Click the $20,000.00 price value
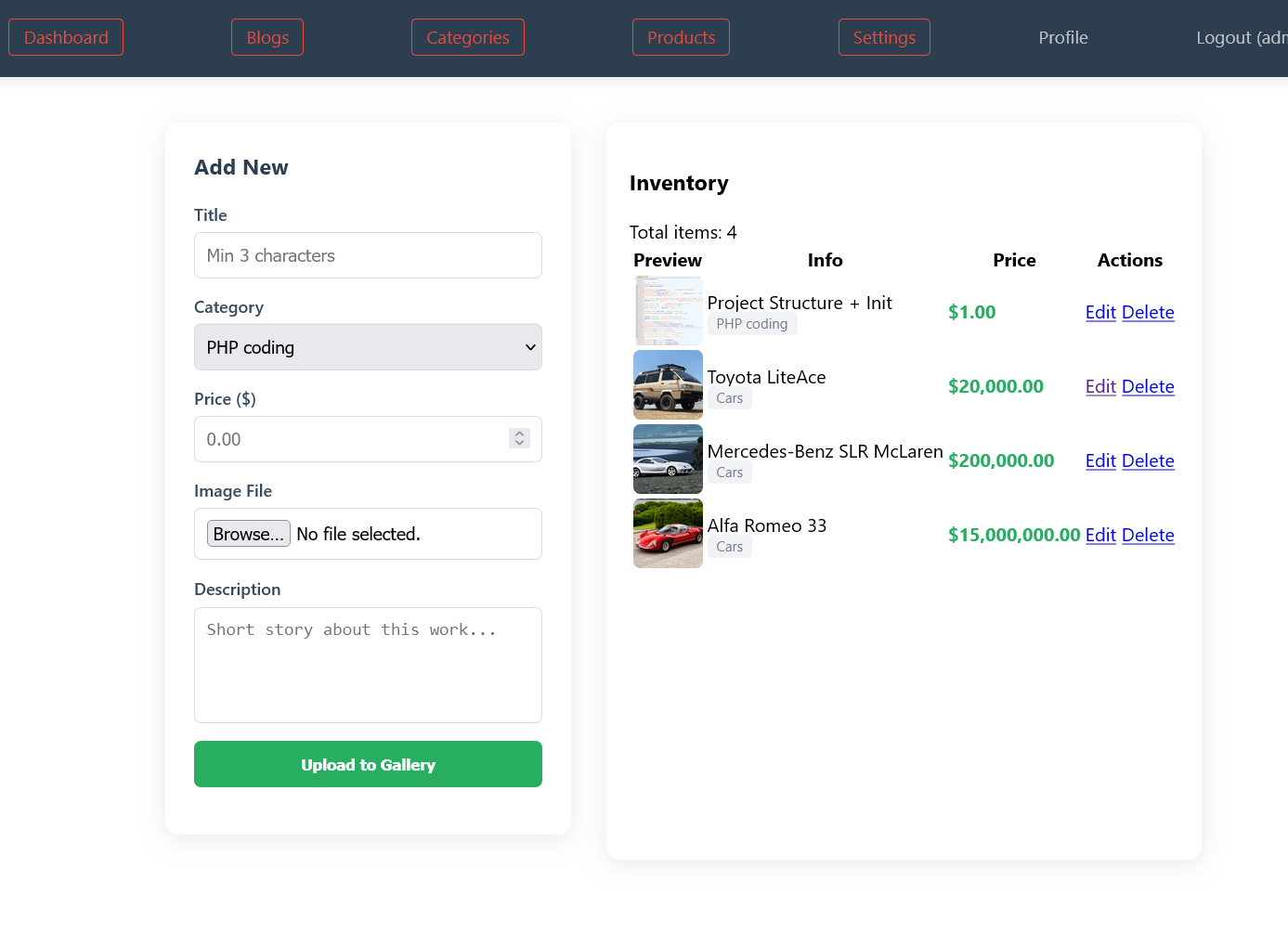Viewport: 1288px width, 933px height. [x=995, y=386]
